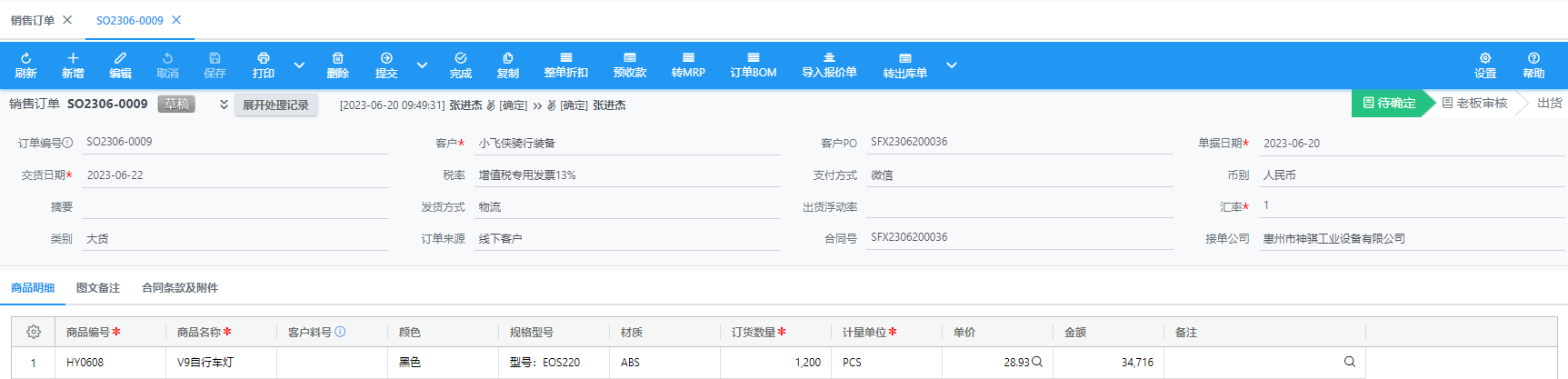Click the 订单编号 field SO2306-0009
The width and height of the screenshot is (1568, 379).
(235, 143)
